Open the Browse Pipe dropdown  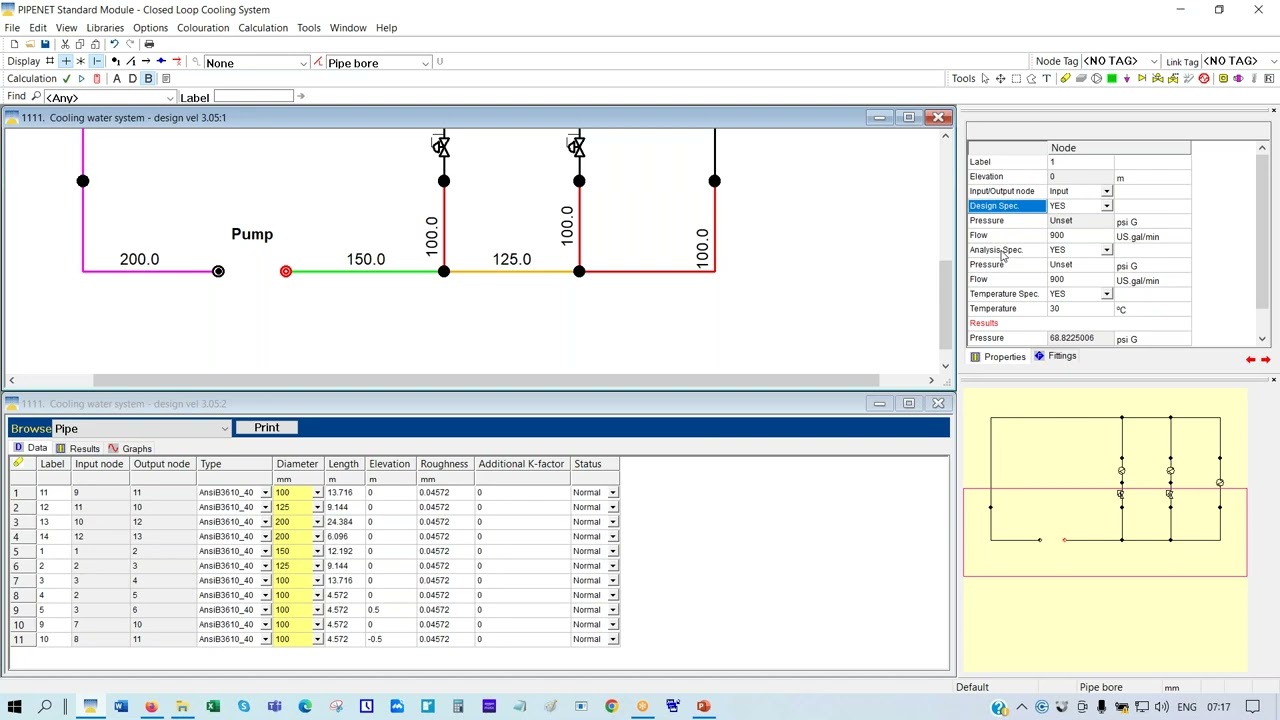pos(224,428)
